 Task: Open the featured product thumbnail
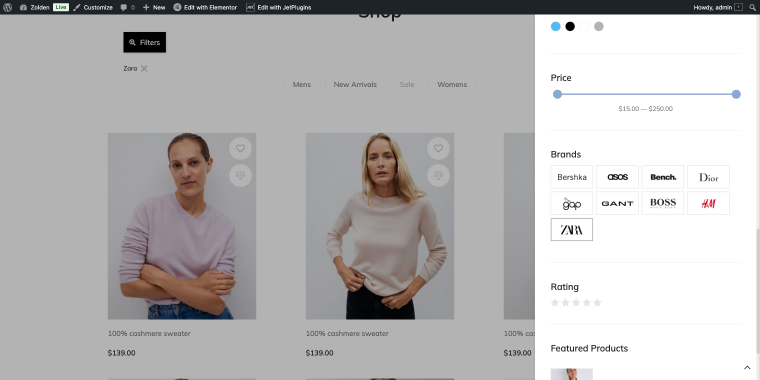pyautogui.click(x=571, y=374)
